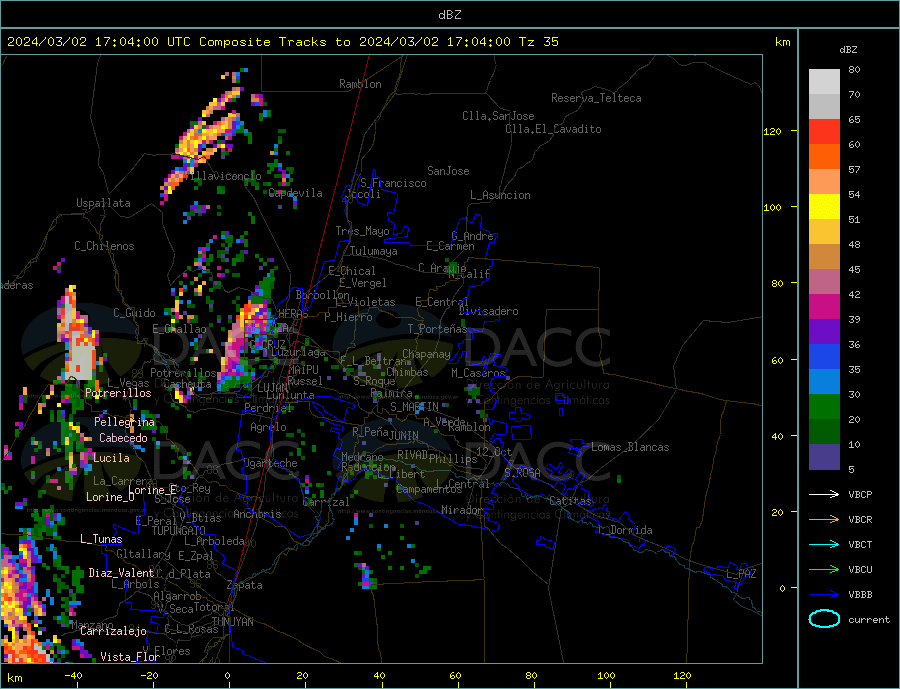Pick the purple 39–36 dBZ swatch
900x689 pixels.
click(824, 332)
